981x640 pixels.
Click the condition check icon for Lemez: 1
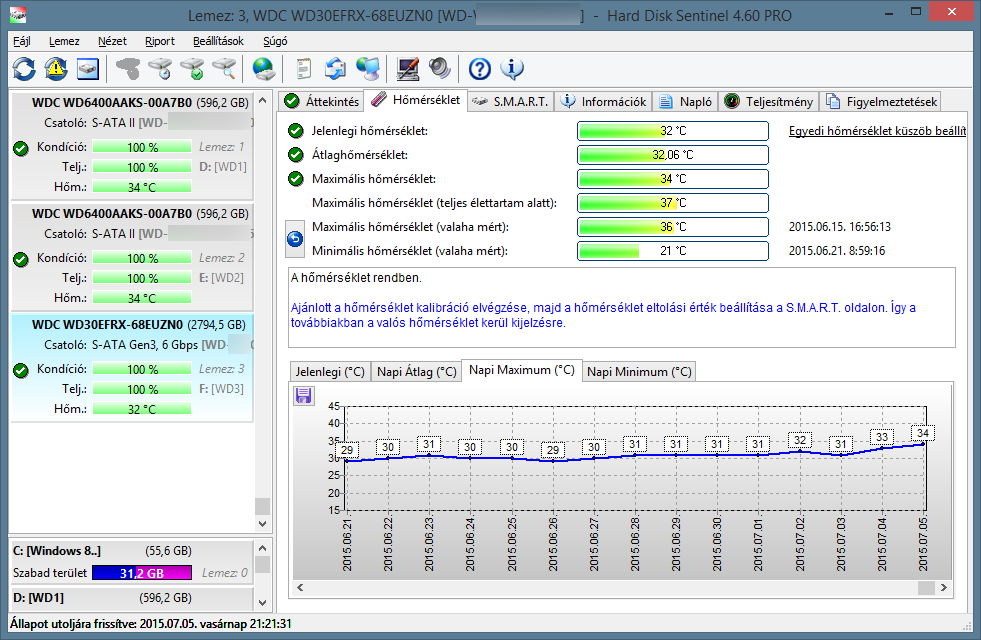[x=21, y=148]
